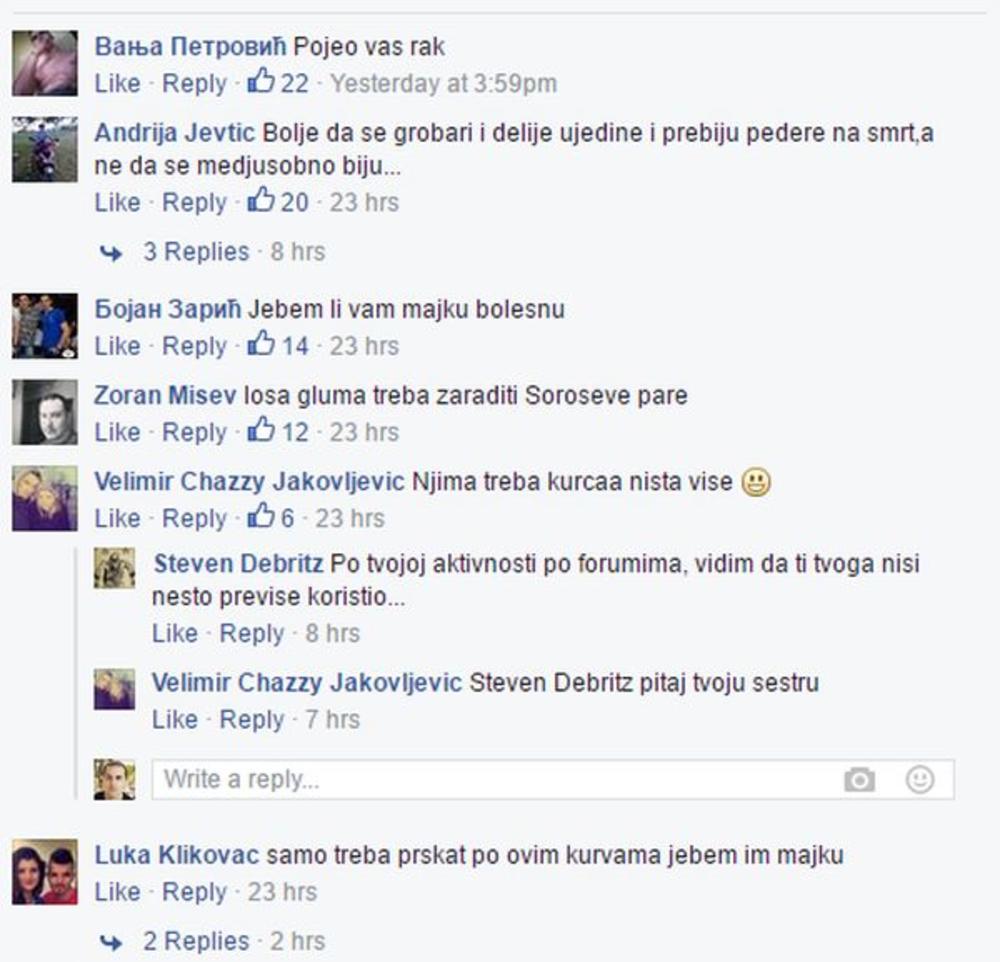This screenshot has height=962, width=1000.
Task: Expand the 3 Replies thread
Action: point(196,251)
